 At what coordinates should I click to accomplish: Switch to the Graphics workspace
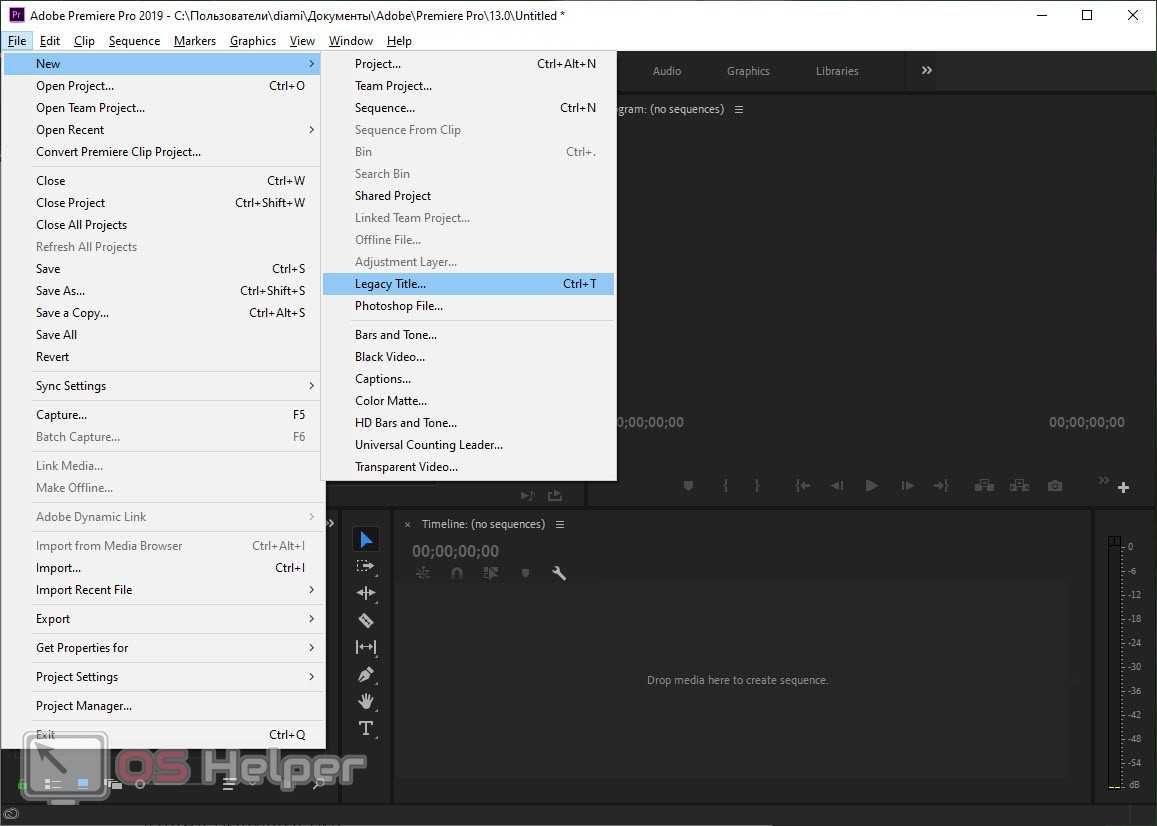(x=748, y=71)
